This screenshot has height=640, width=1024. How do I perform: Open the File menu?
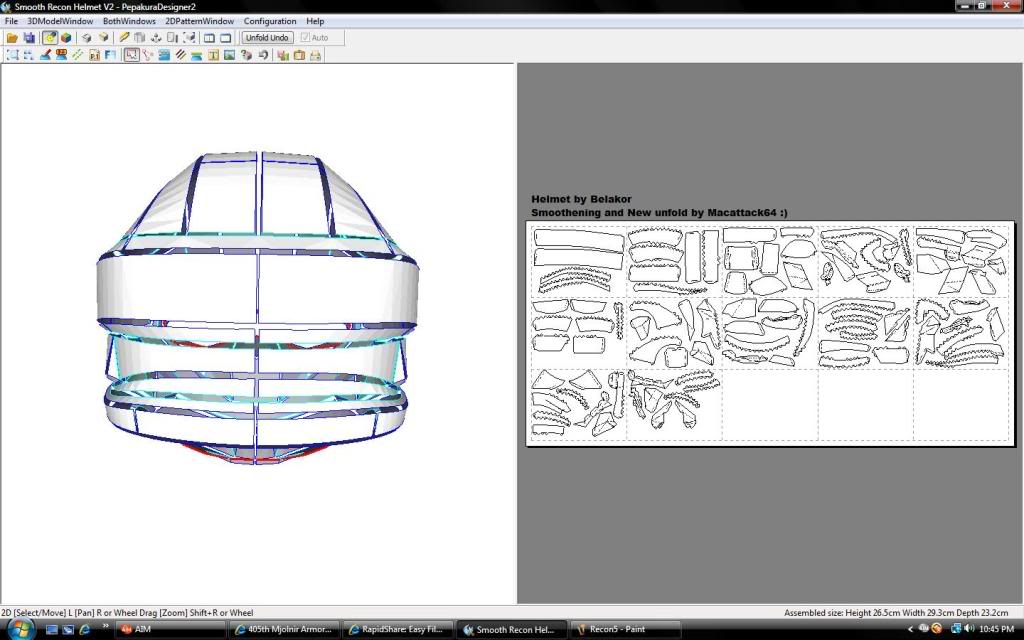[x=11, y=21]
